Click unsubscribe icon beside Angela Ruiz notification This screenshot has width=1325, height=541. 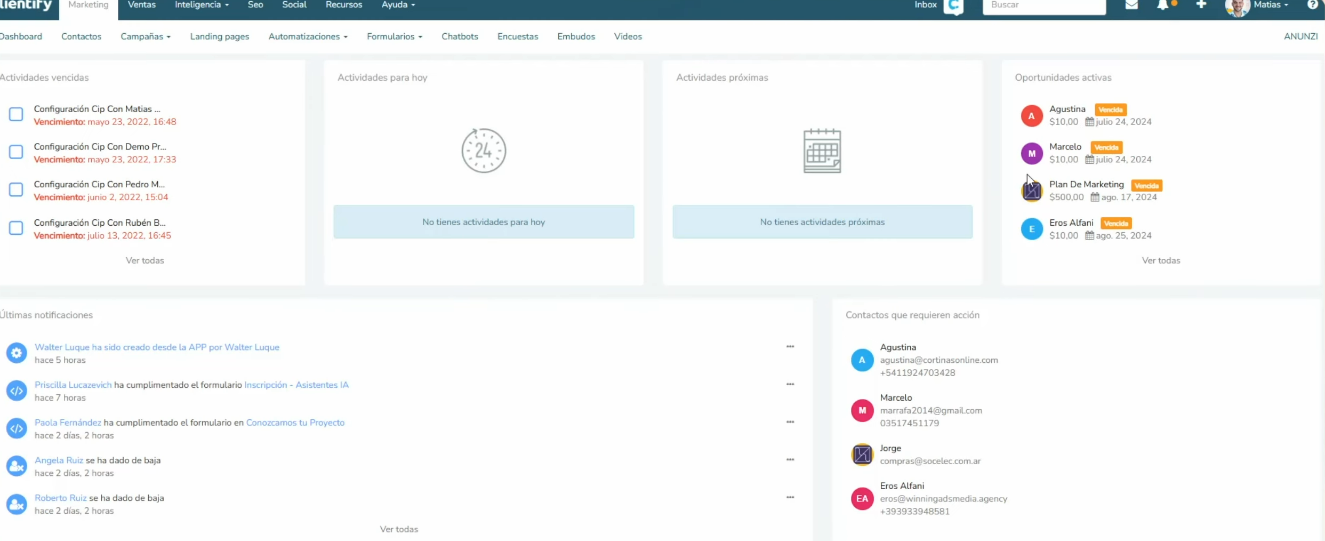coord(16,466)
